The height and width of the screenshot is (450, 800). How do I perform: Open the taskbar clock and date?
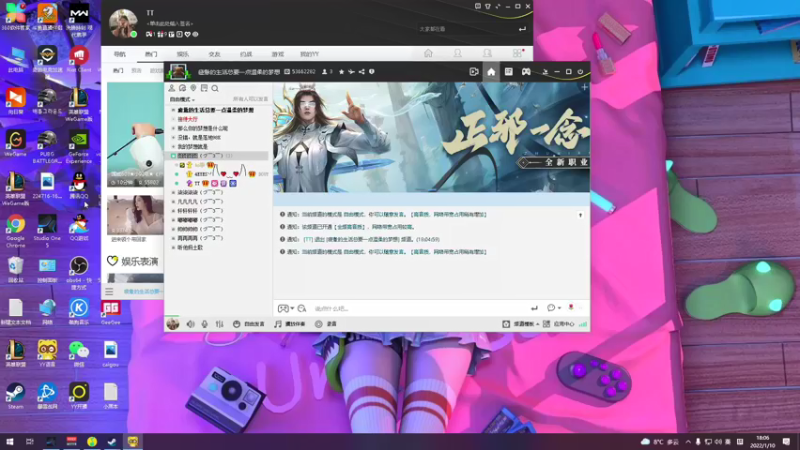click(x=763, y=441)
